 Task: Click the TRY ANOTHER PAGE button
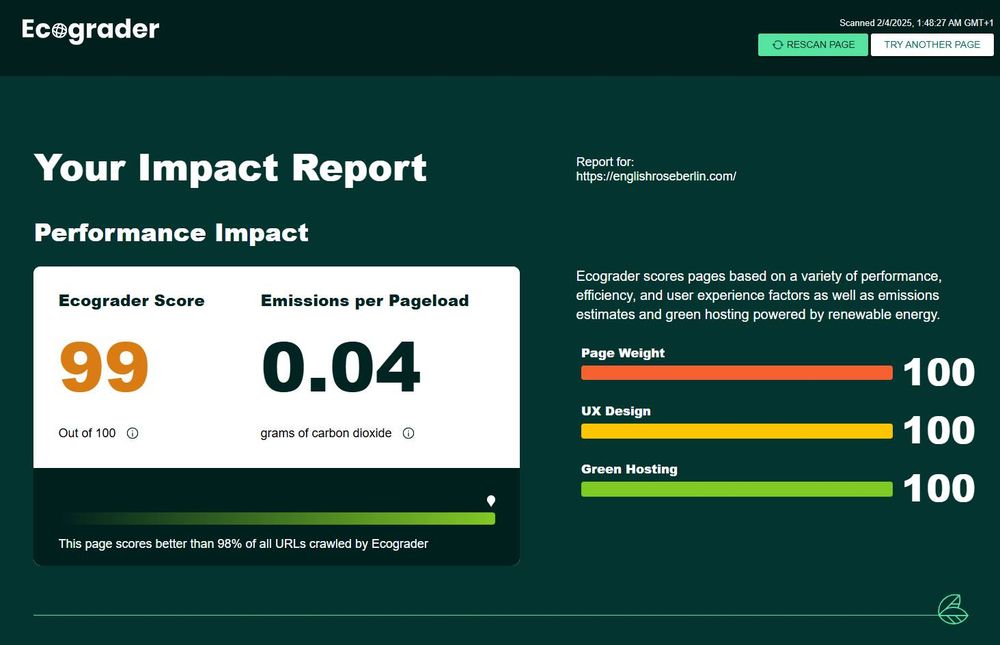(x=931, y=44)
